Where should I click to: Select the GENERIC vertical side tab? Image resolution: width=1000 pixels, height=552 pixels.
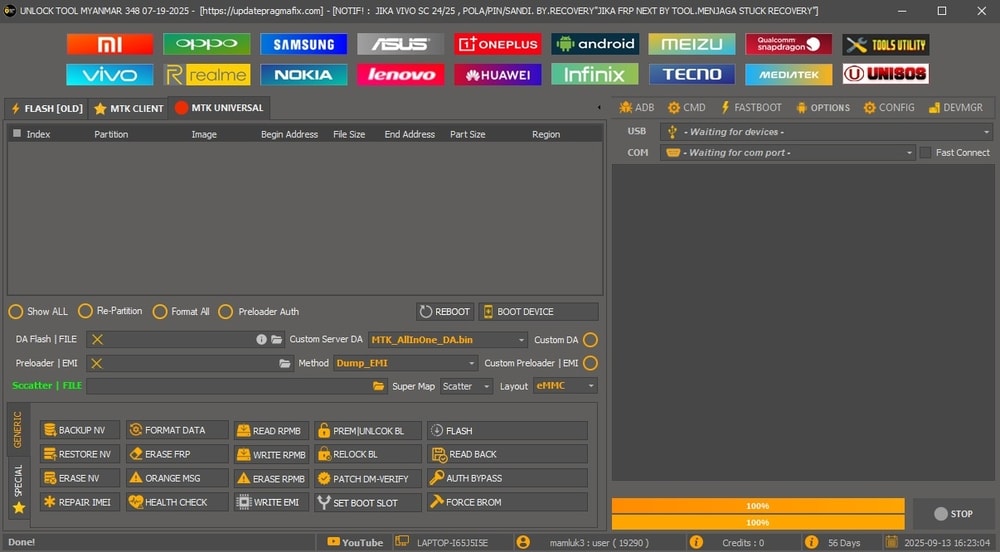coord(18,429)
